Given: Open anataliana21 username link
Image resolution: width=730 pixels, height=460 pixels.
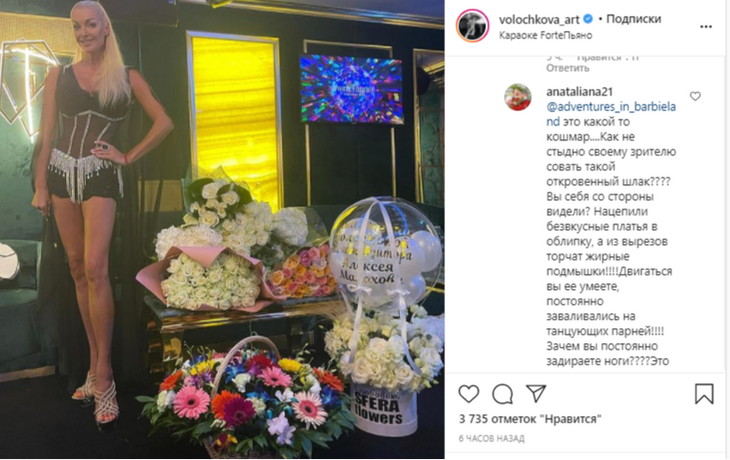Looking at the screenshot, I should pyautogui.click(x=579, y=92).
